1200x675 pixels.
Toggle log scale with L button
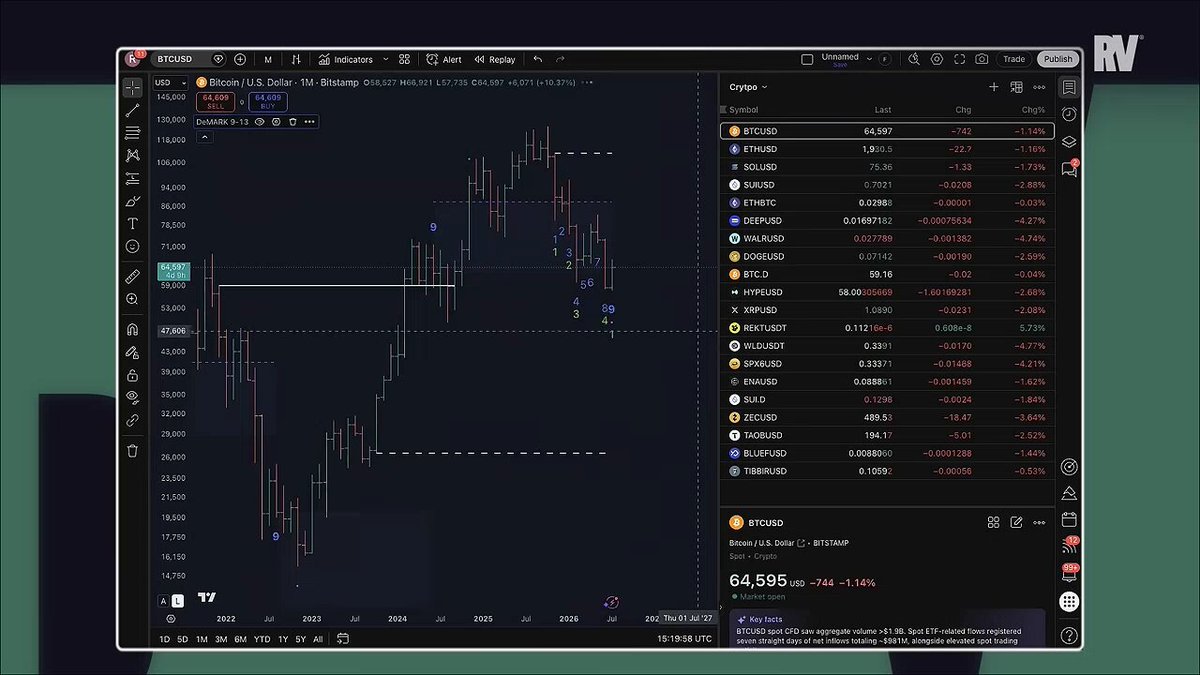177,601
